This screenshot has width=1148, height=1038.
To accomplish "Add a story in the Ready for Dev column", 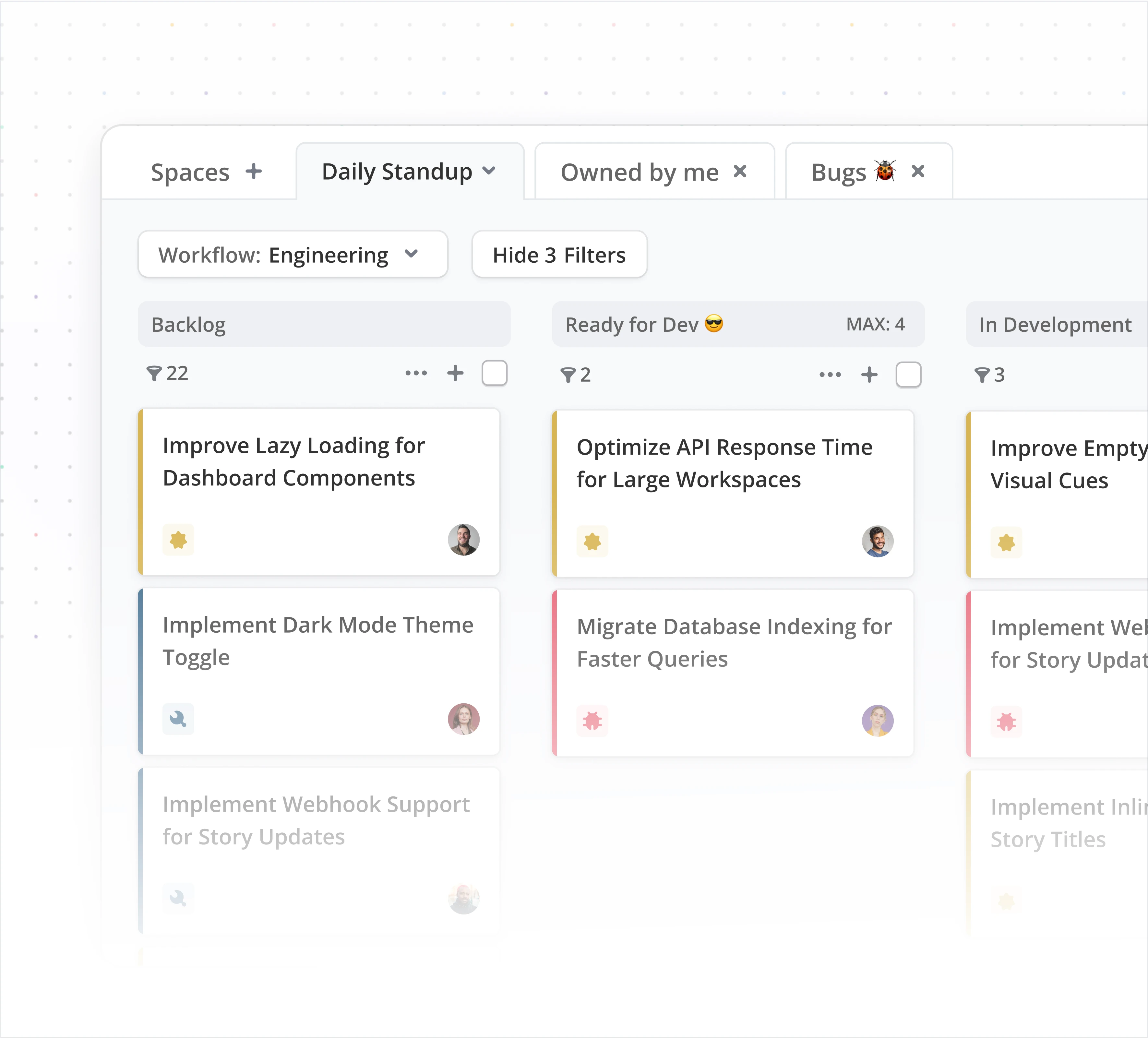I will click(869, 375).
